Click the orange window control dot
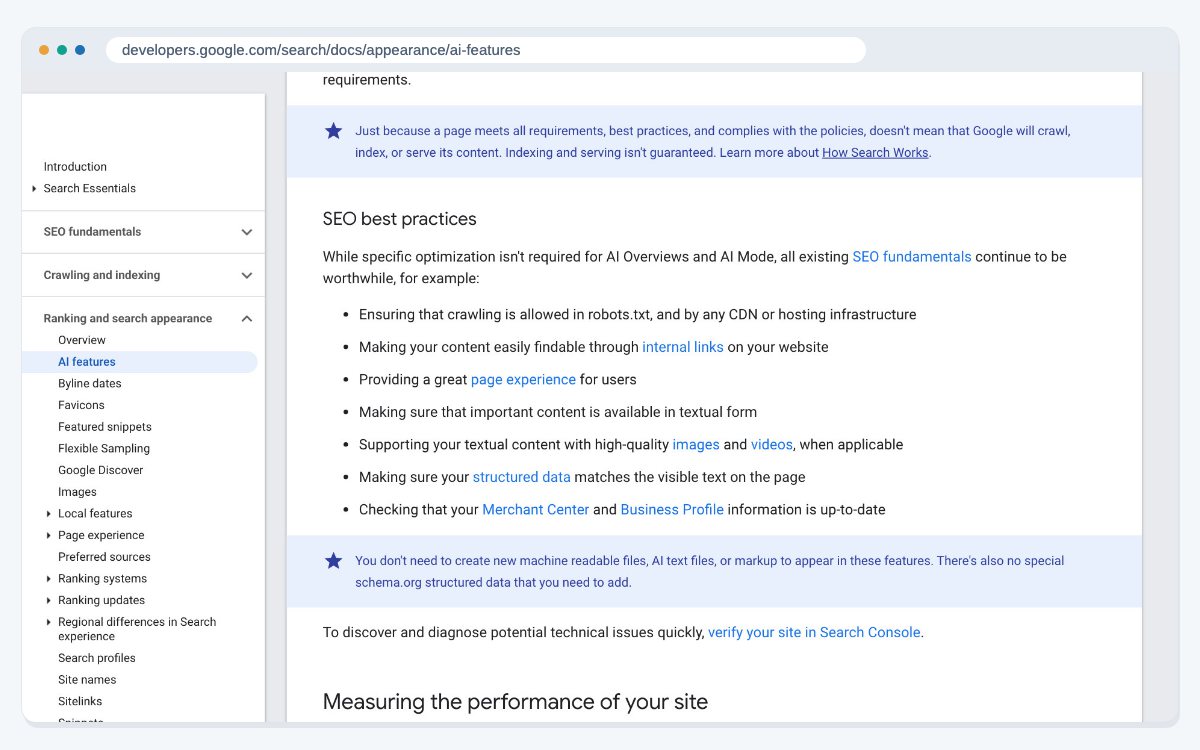Image resolution: width=1200 pixels, height=750 pixels. (x=44, y=50)
